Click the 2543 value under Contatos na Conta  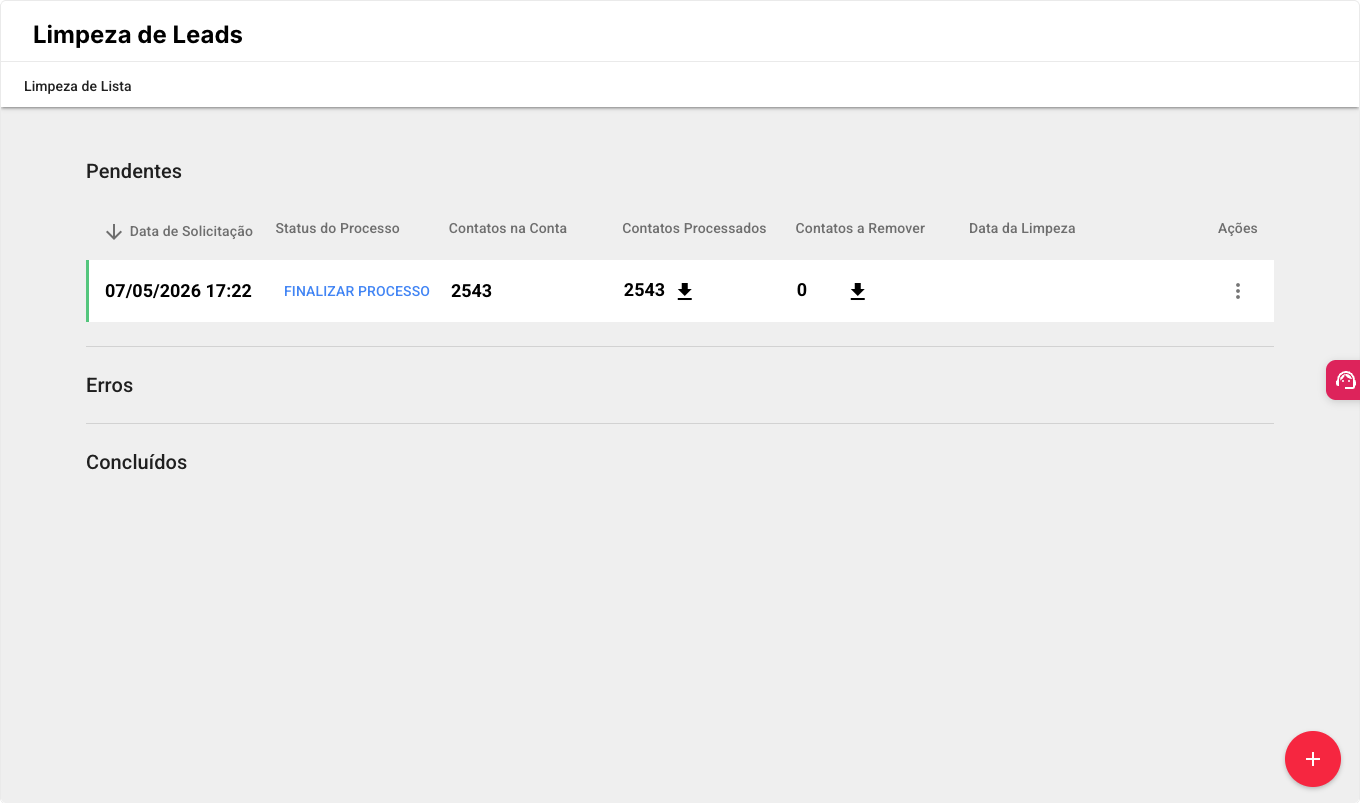(x=471, y=291)
